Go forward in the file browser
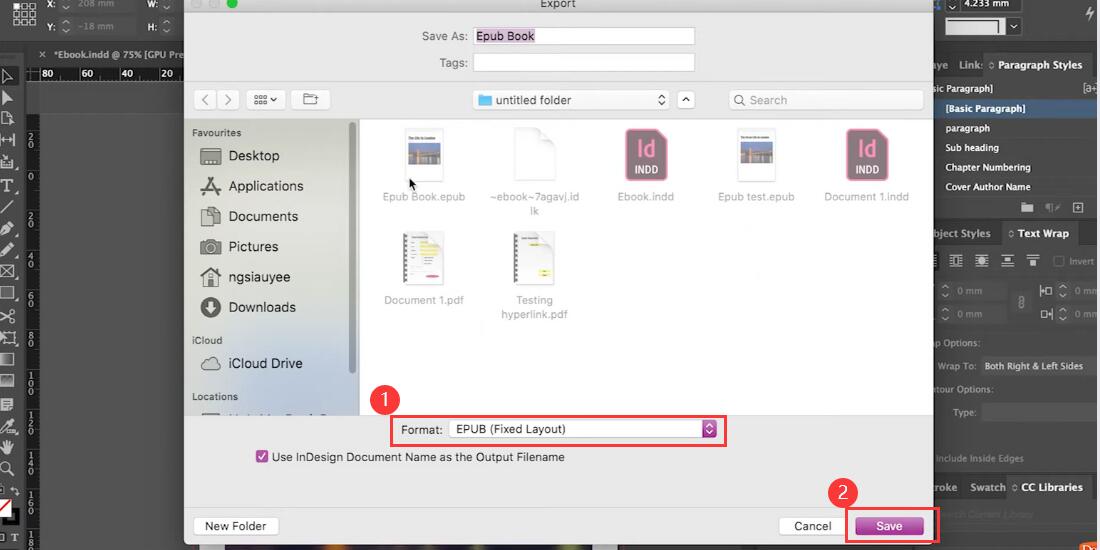 coord(228,100)
